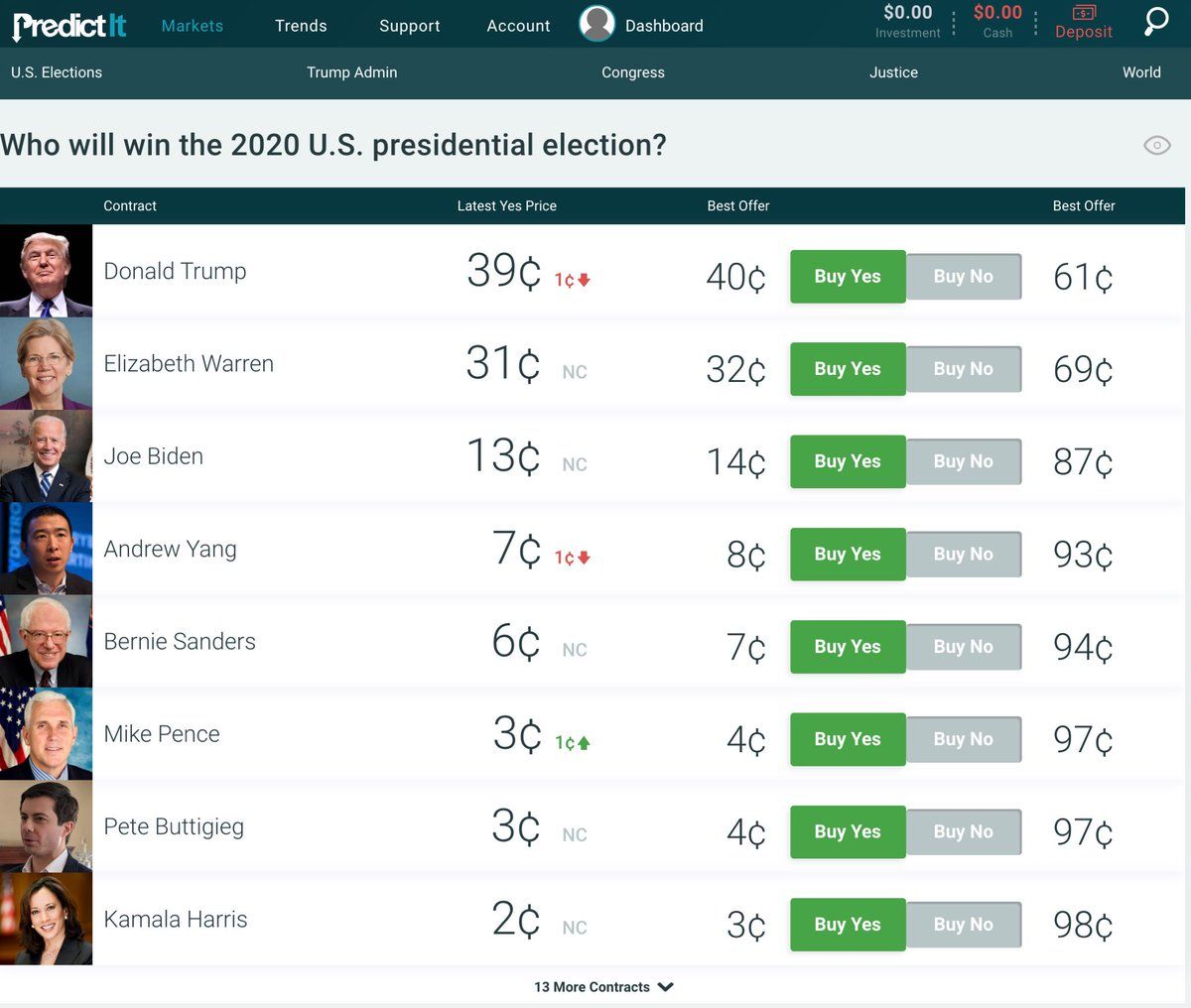Click Buy Yes for Donald Trump

[x=848, y=277]
